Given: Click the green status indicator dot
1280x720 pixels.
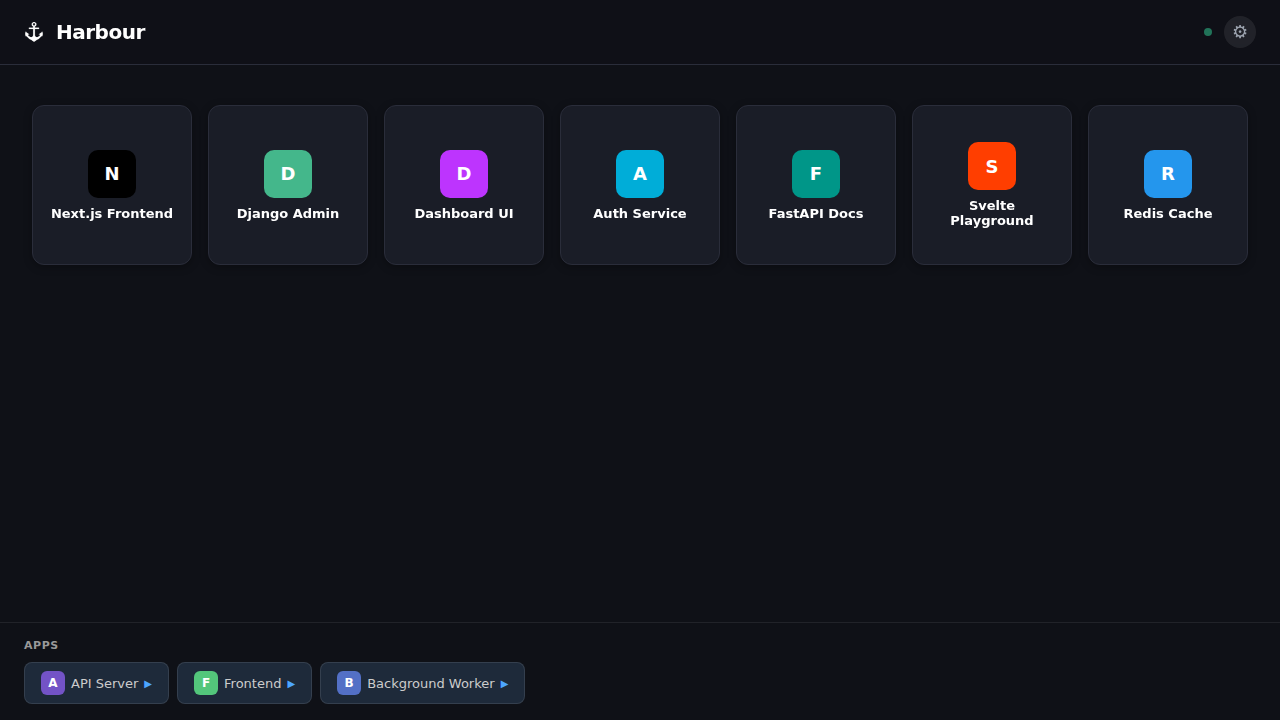Looking at the screenshot, I should pyautogui.click(x=1207, y=32).
